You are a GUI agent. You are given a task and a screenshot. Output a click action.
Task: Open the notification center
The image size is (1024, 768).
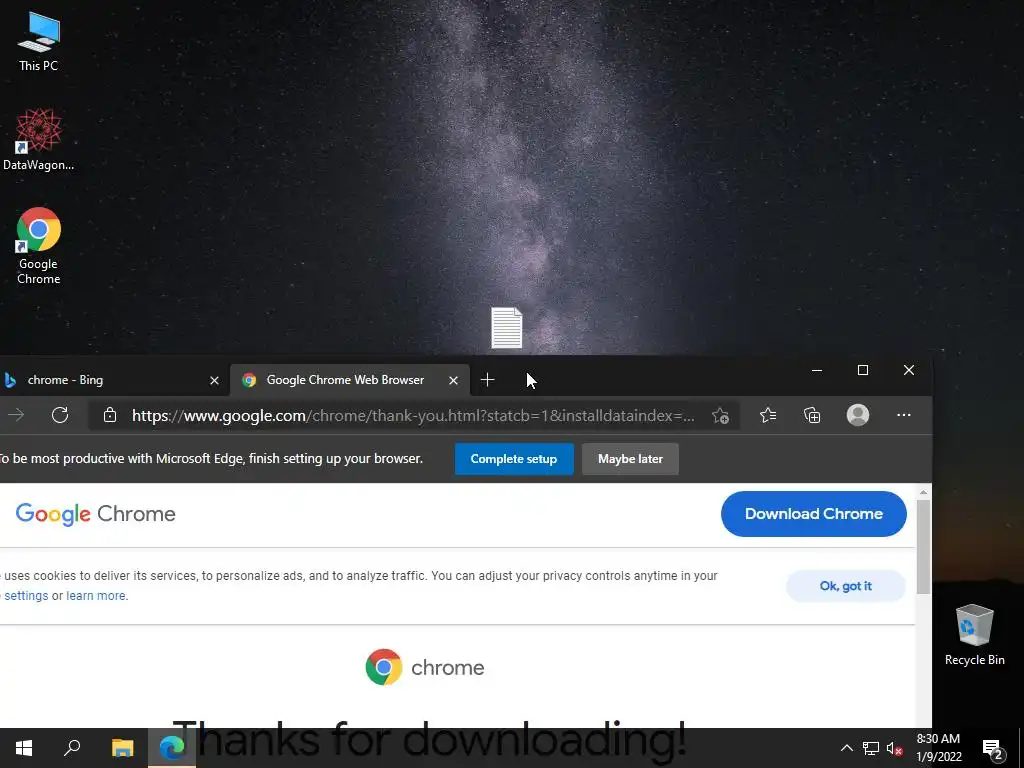point(993,748)
